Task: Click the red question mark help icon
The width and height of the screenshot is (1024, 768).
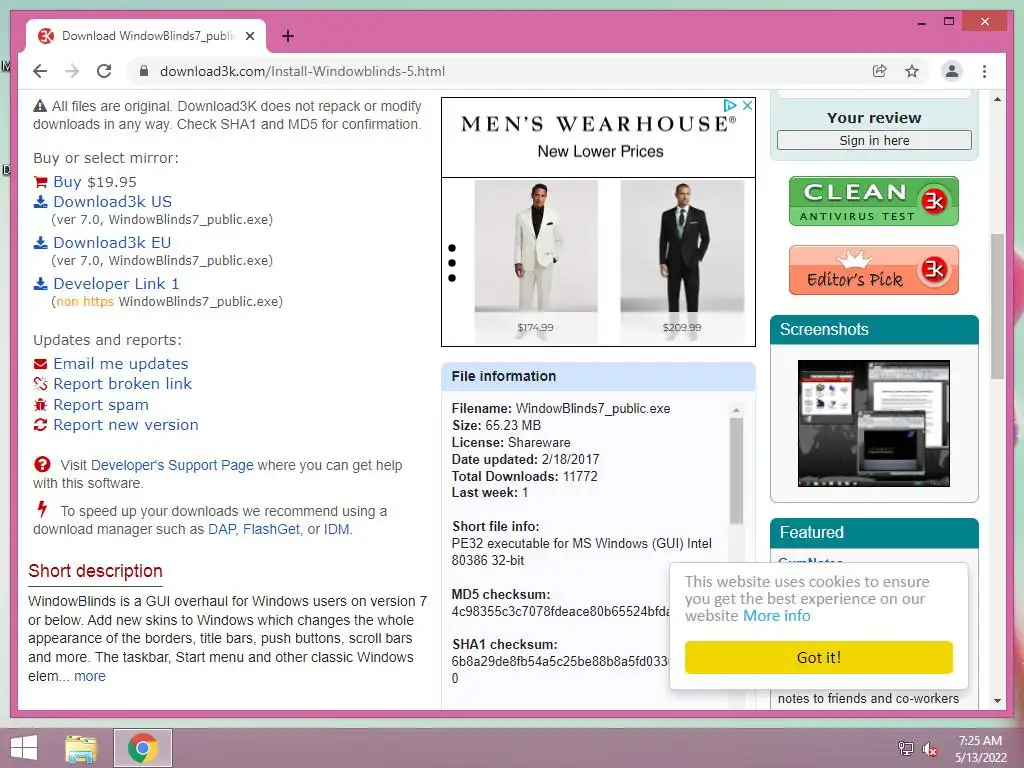Action: click(x=42, y=465)
